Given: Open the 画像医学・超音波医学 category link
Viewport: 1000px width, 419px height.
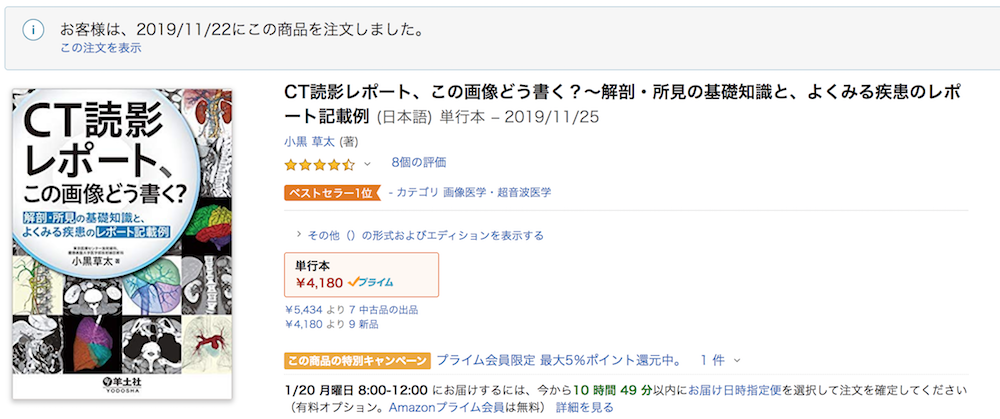Looking at the screenshot, I should pyautogui.click(x=497, y=192).
